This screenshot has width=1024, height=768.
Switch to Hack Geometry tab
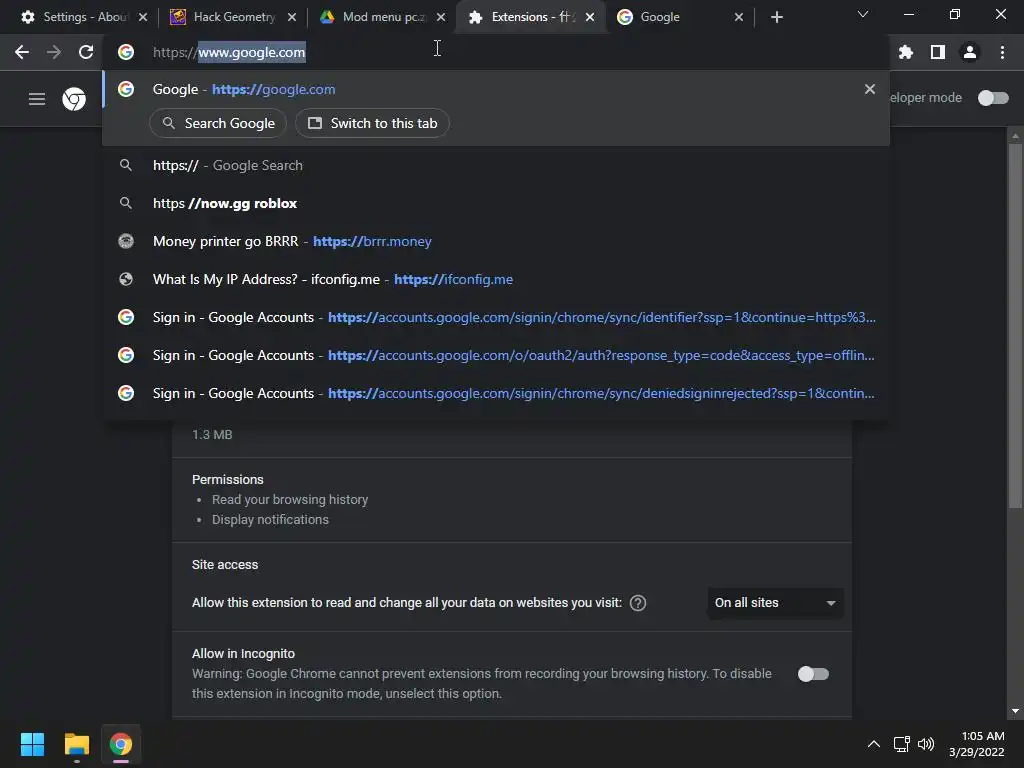[234, 17]
